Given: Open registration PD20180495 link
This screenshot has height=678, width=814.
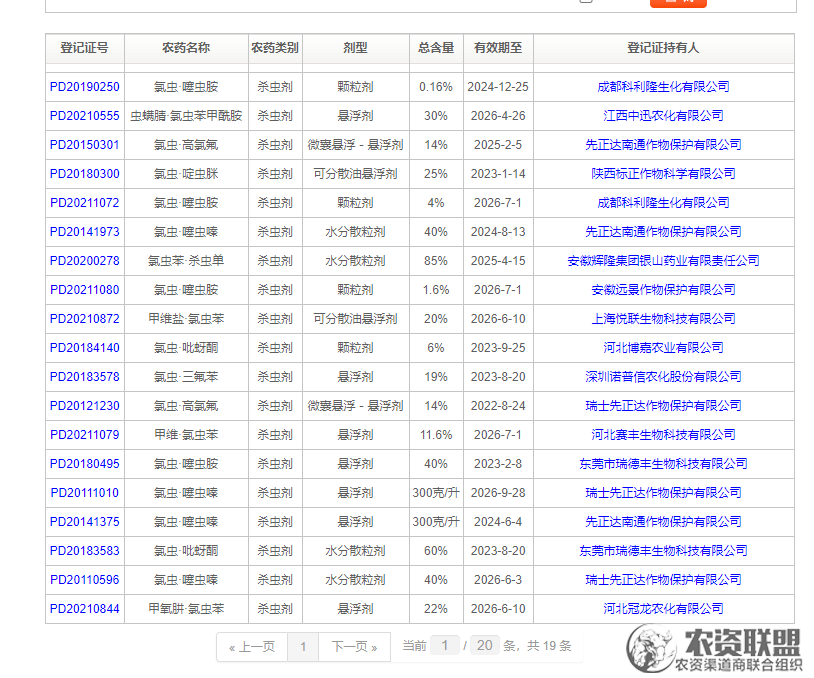Looking at the screenshot, I should point(85,464).
